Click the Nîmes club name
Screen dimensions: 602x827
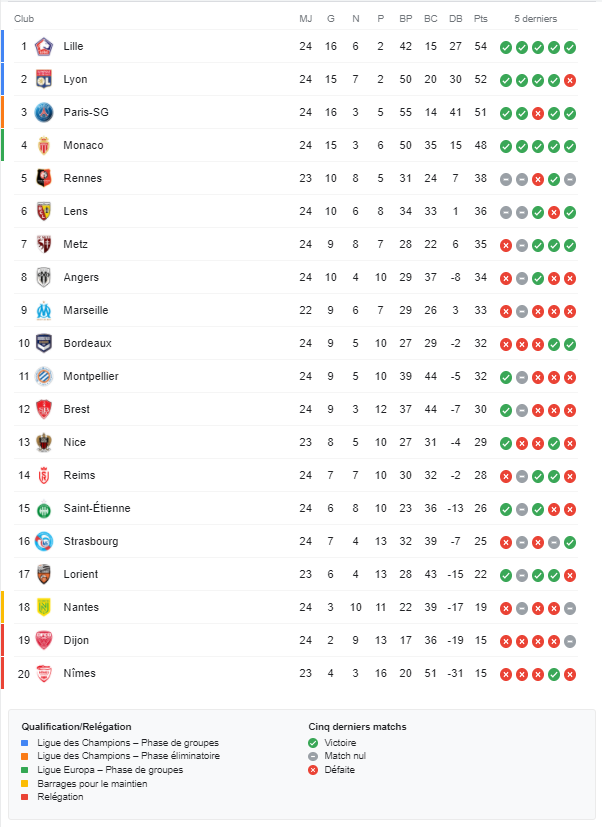coord(79,674)
